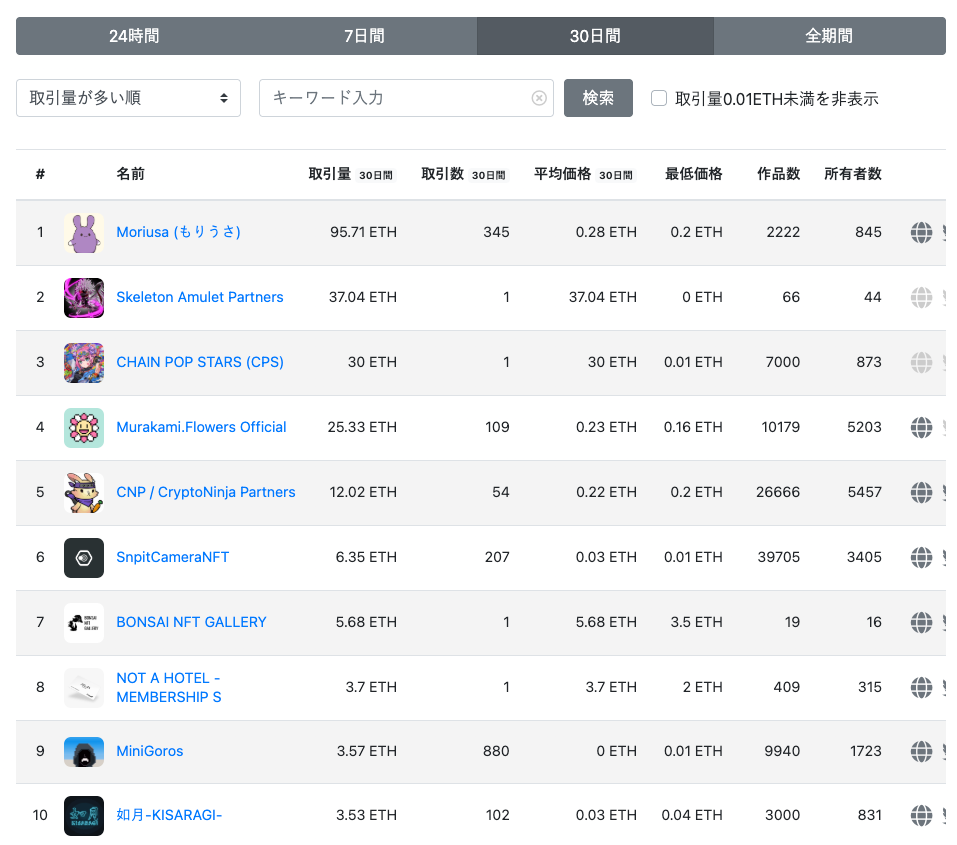Click the 名前 column header
The image size is (957, 845).
131,174
